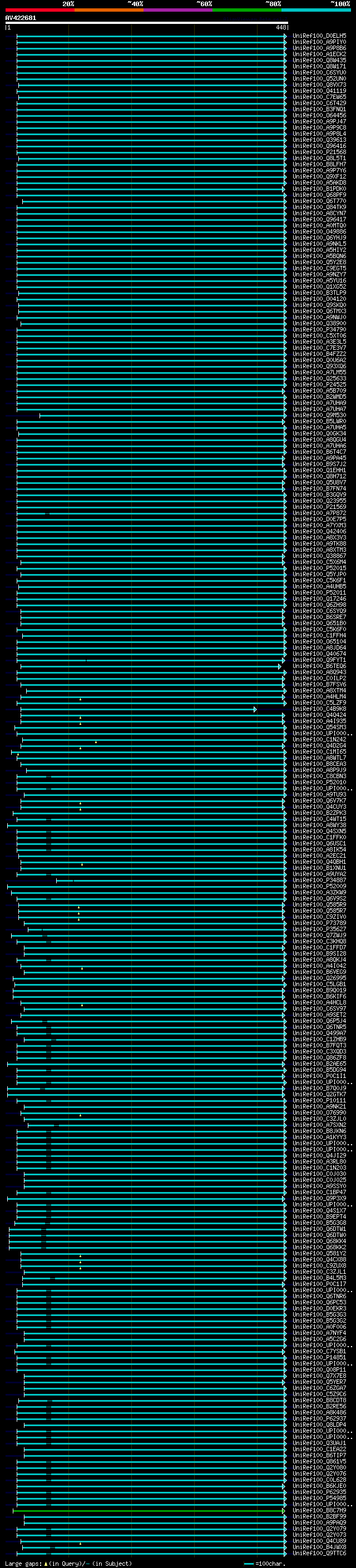
Task: Select the UniRef100_P52010 label
Action: [x=319, y=783]
